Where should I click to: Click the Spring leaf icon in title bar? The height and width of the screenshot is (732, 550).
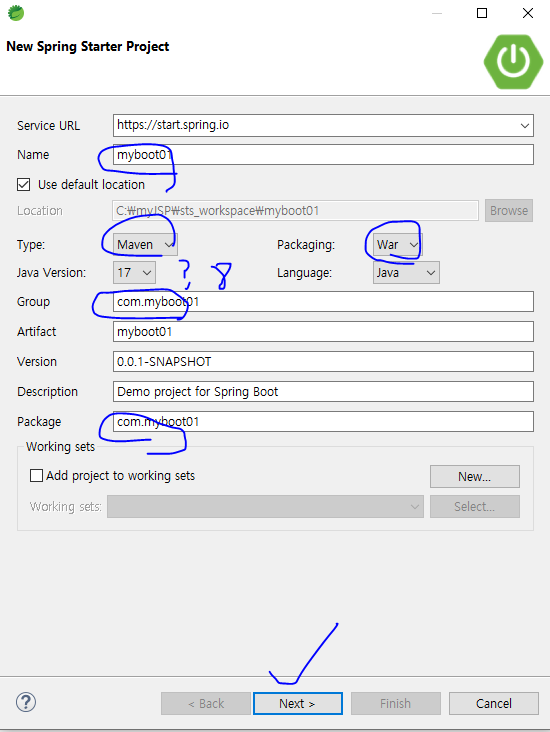(16, 13)
